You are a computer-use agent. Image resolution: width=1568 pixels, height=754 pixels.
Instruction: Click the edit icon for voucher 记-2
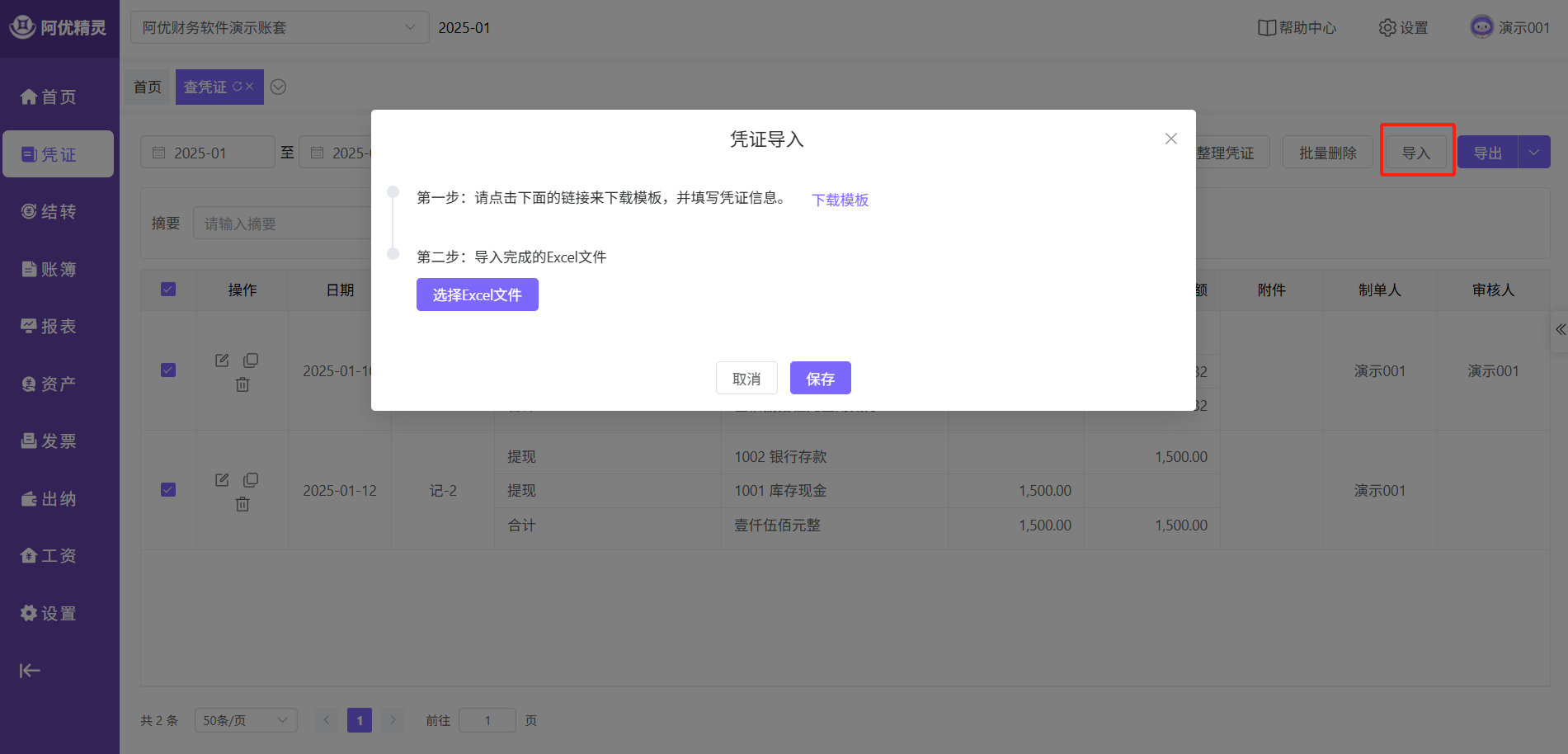[221, 480]
